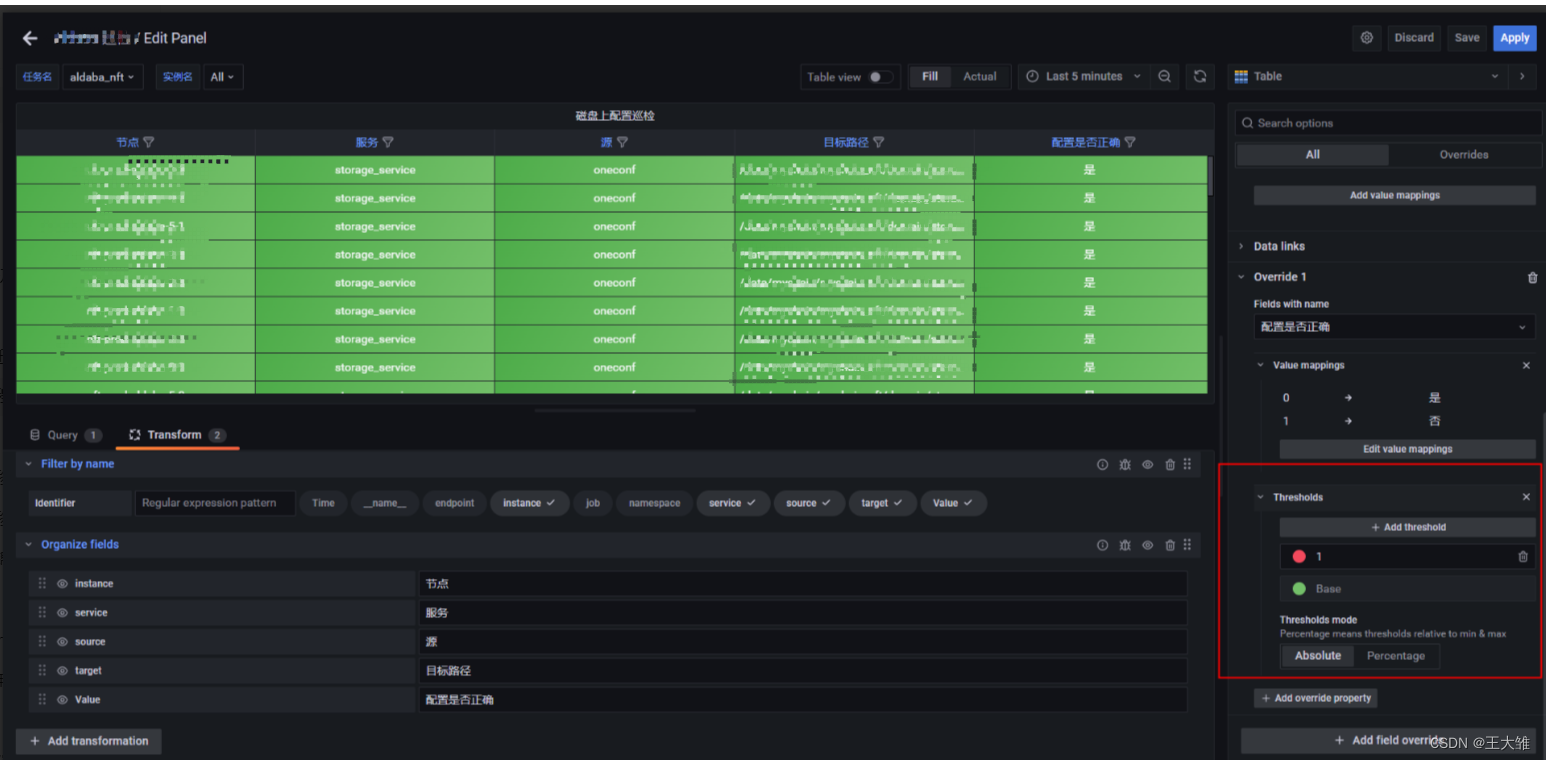The height and width of the screenshot is (760, 1546).
Task: Discard panel changes
Action: click(x=1414, y=38)
